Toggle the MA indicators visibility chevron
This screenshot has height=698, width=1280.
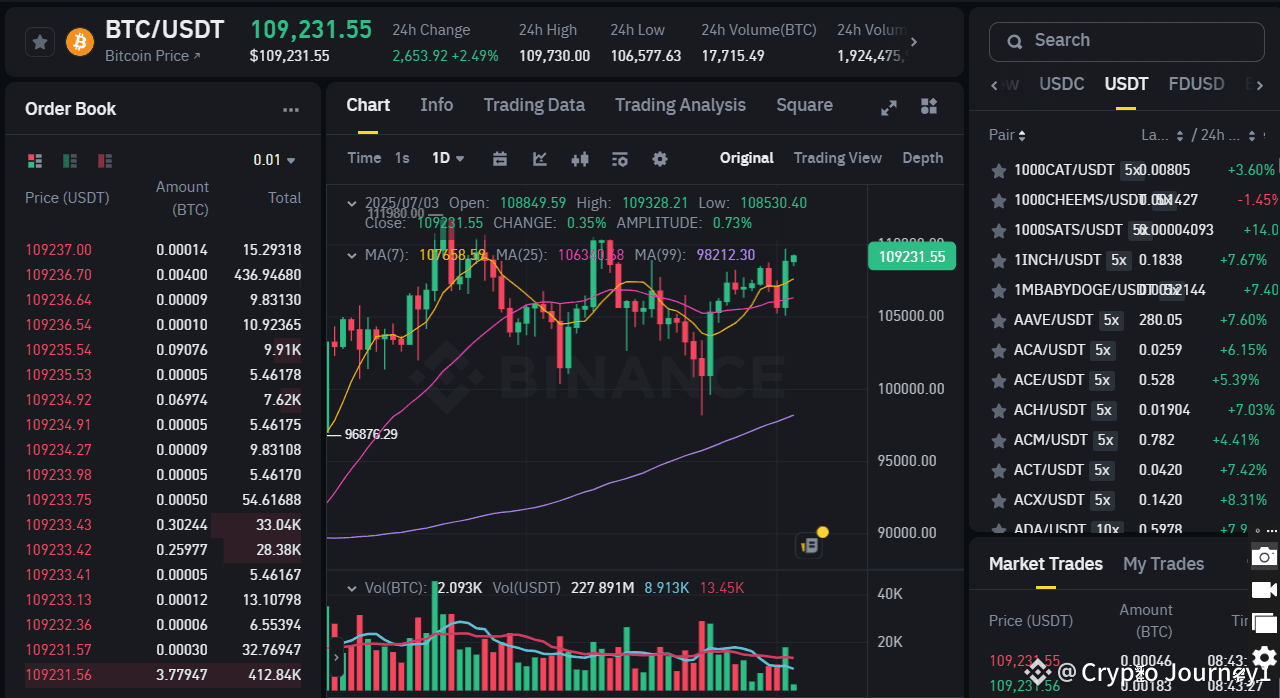pos(352,253)
